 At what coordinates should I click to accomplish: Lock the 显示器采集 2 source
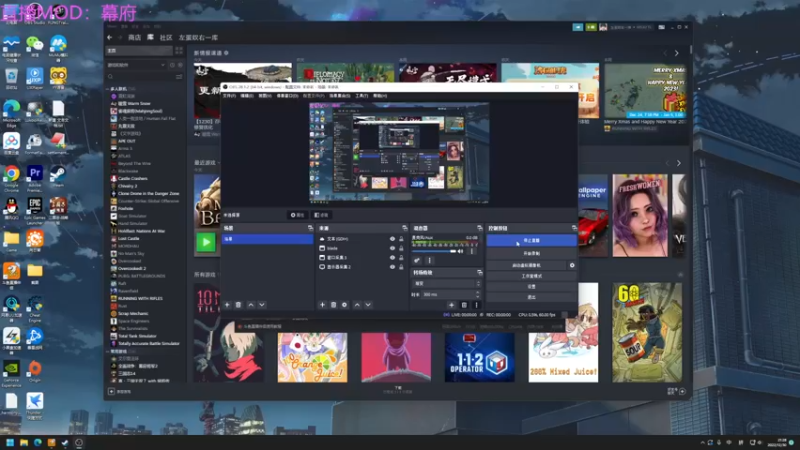coord(401,267)
